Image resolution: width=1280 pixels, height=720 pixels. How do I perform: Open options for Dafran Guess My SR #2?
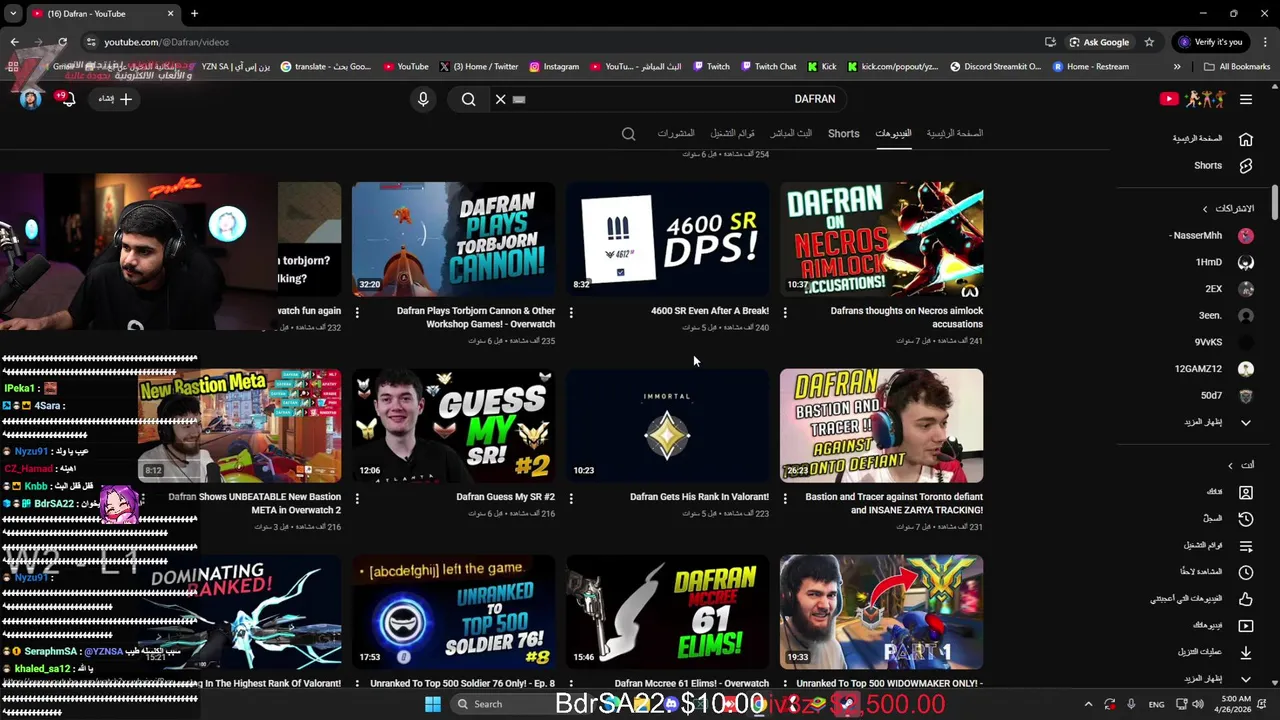click(x=357, y=498)
